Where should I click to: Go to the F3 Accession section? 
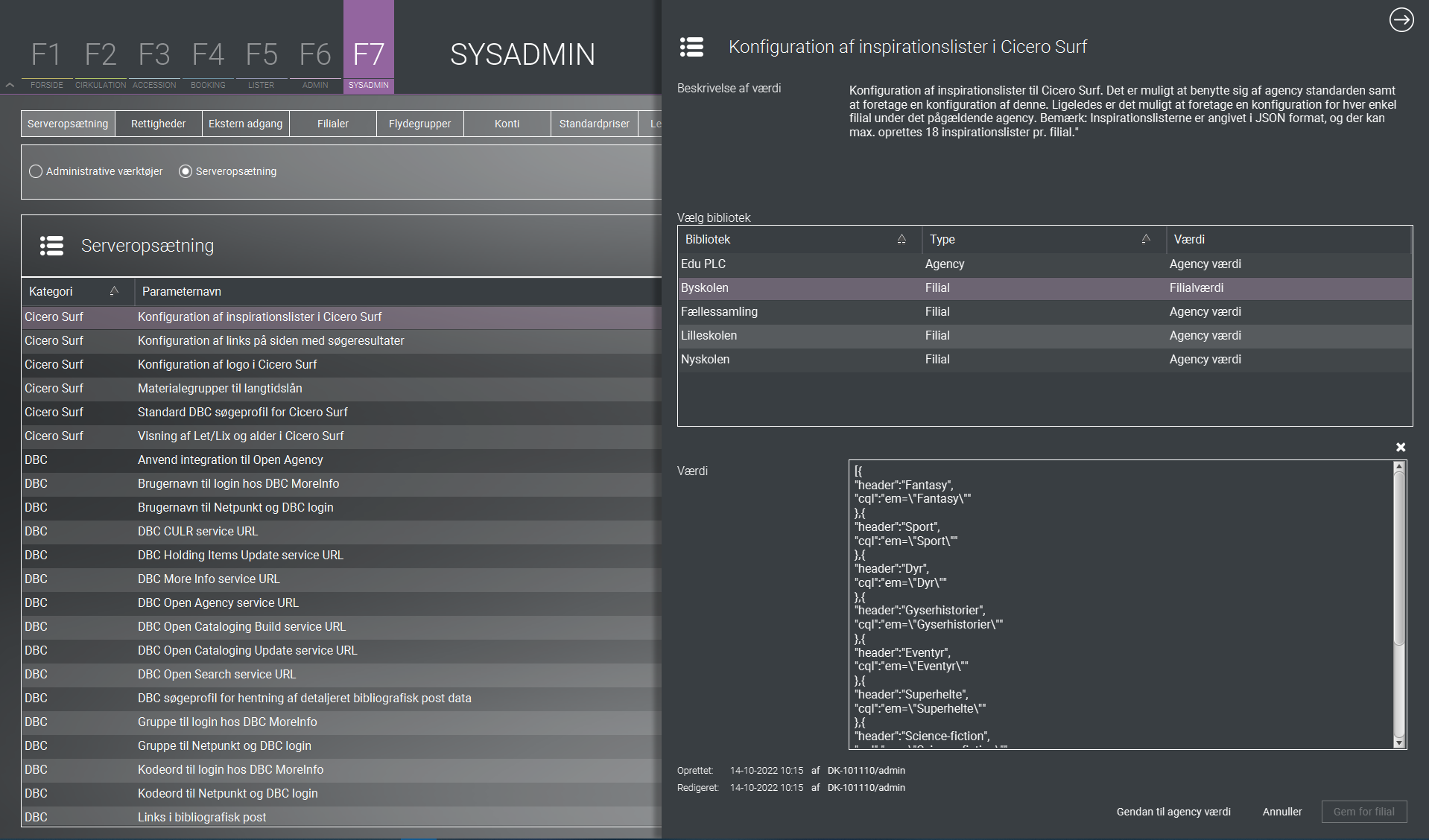click(x=154, y=63)
